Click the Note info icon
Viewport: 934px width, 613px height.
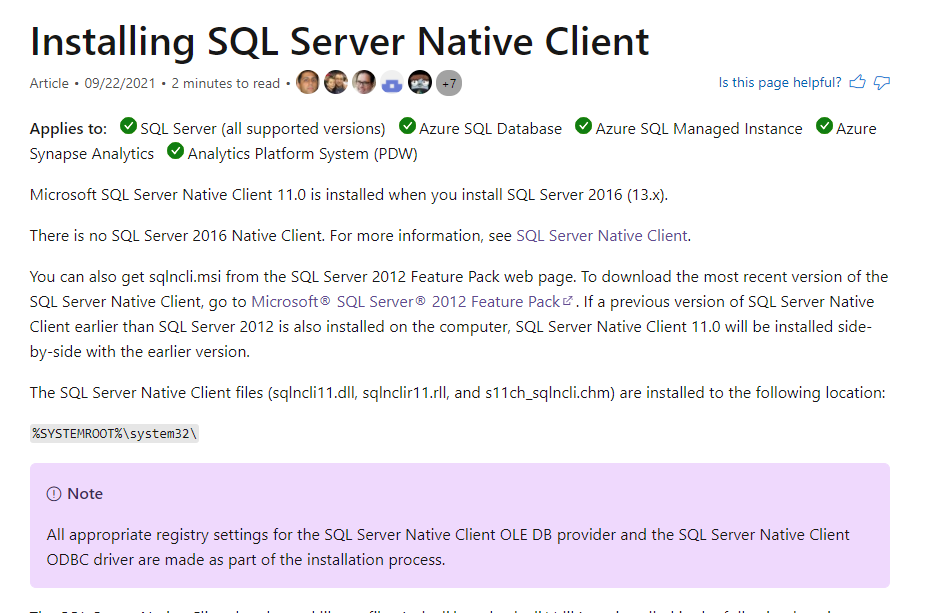(54, 494)
